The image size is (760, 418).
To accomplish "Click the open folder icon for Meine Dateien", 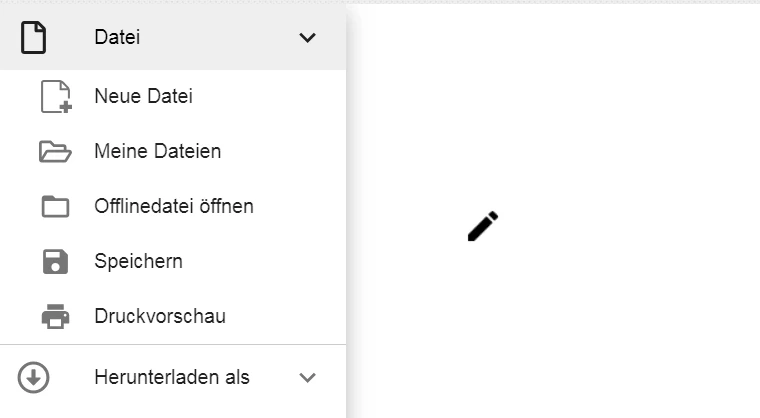I will [55, 152].
